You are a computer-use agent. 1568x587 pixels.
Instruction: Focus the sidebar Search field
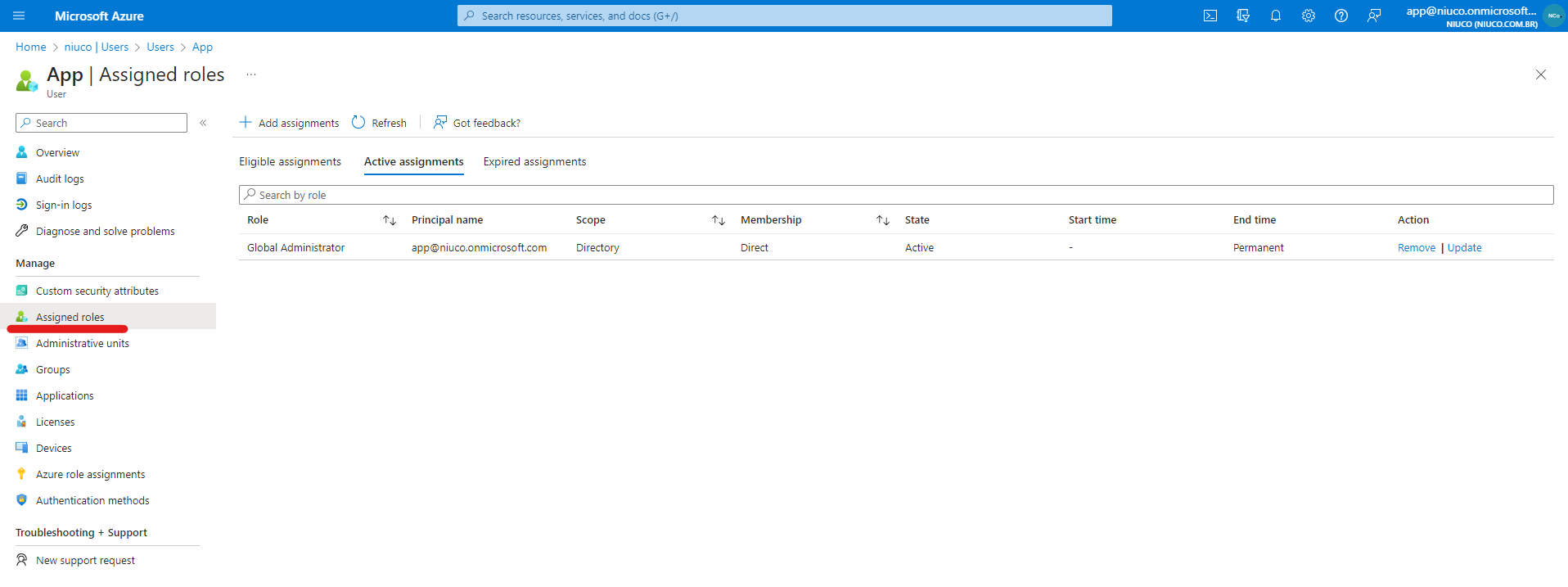coord(101,123)
